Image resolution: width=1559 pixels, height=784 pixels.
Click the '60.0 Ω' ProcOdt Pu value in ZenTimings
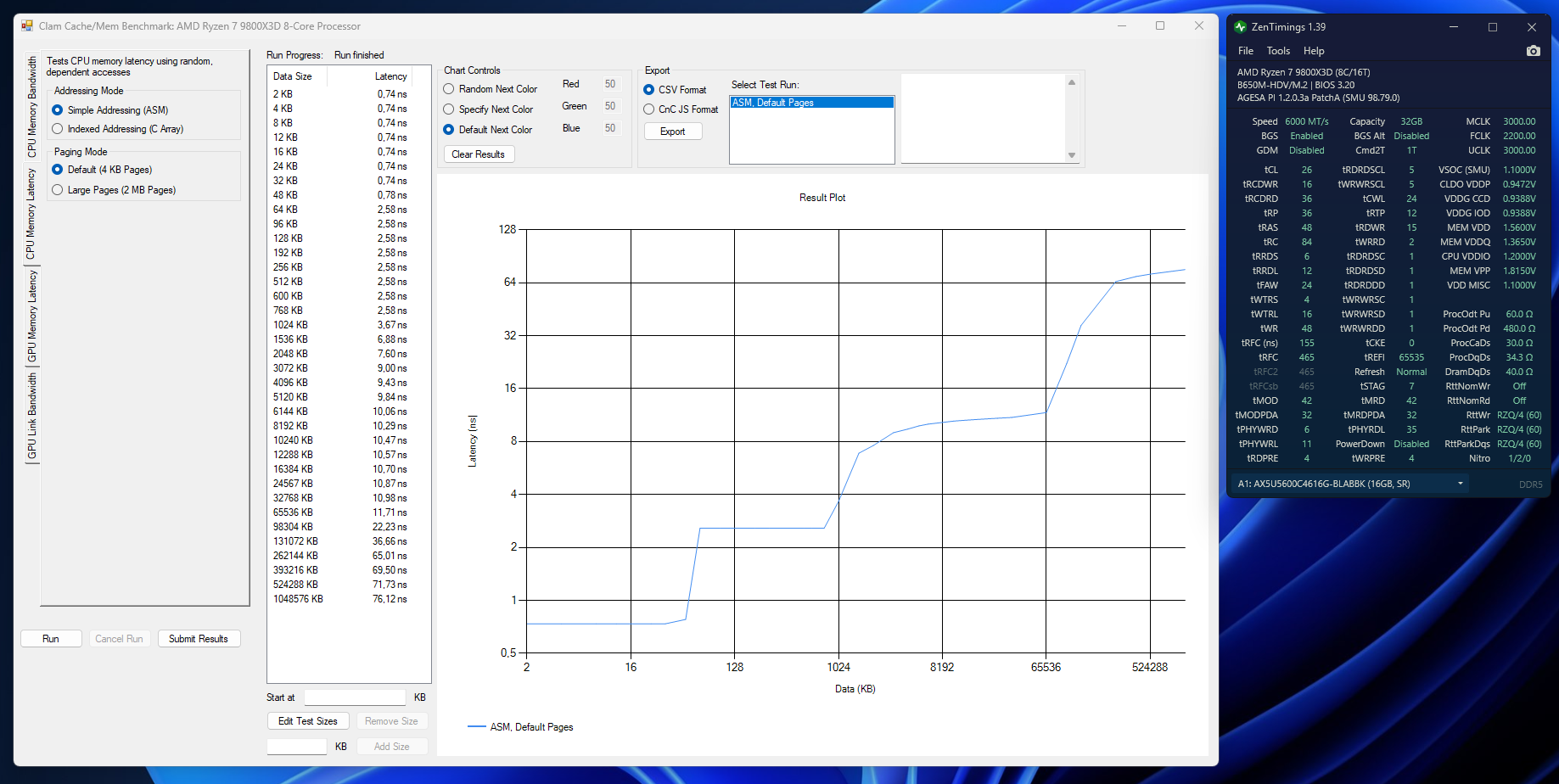click(x=1519, y=314)
